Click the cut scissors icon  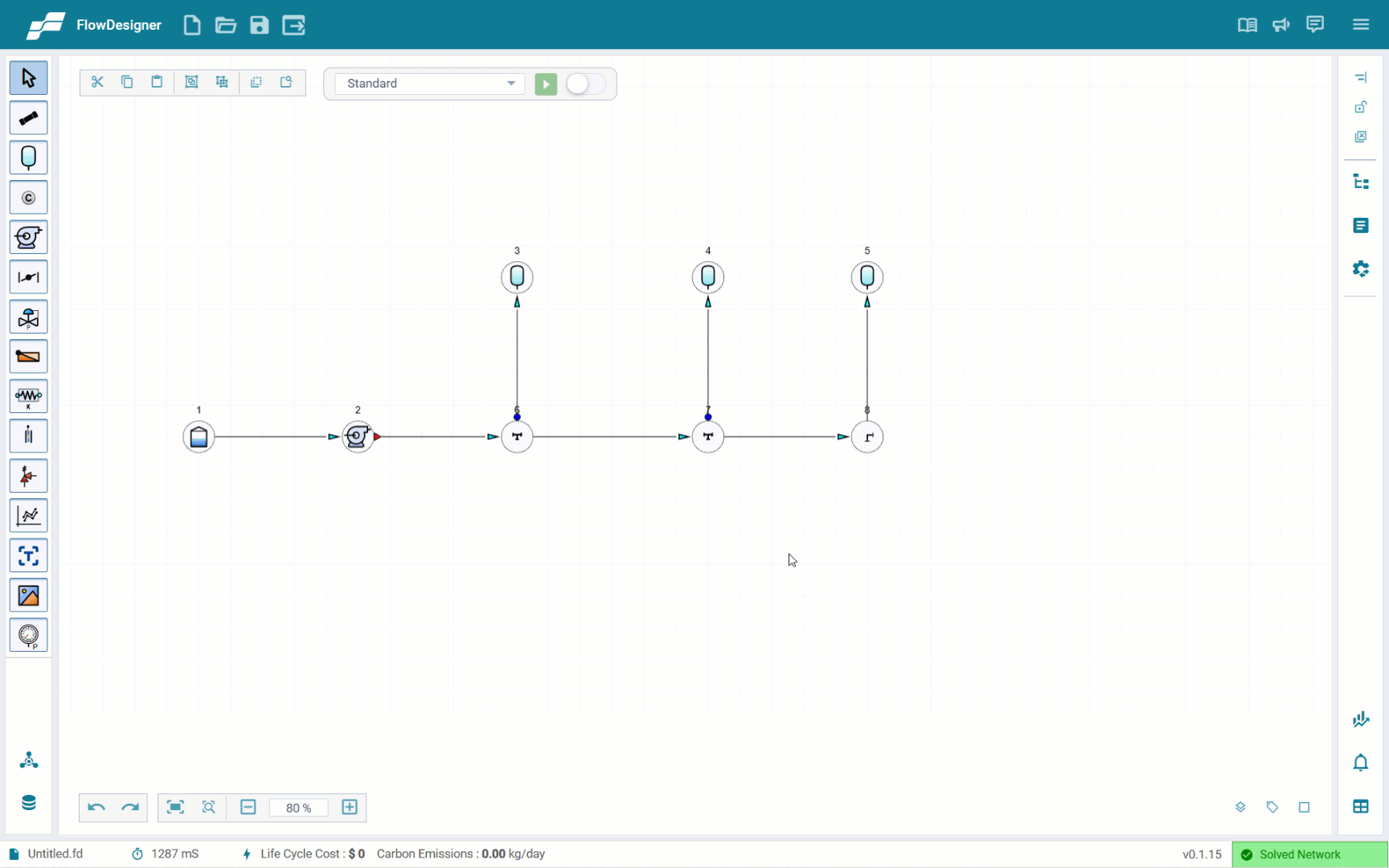97,82
